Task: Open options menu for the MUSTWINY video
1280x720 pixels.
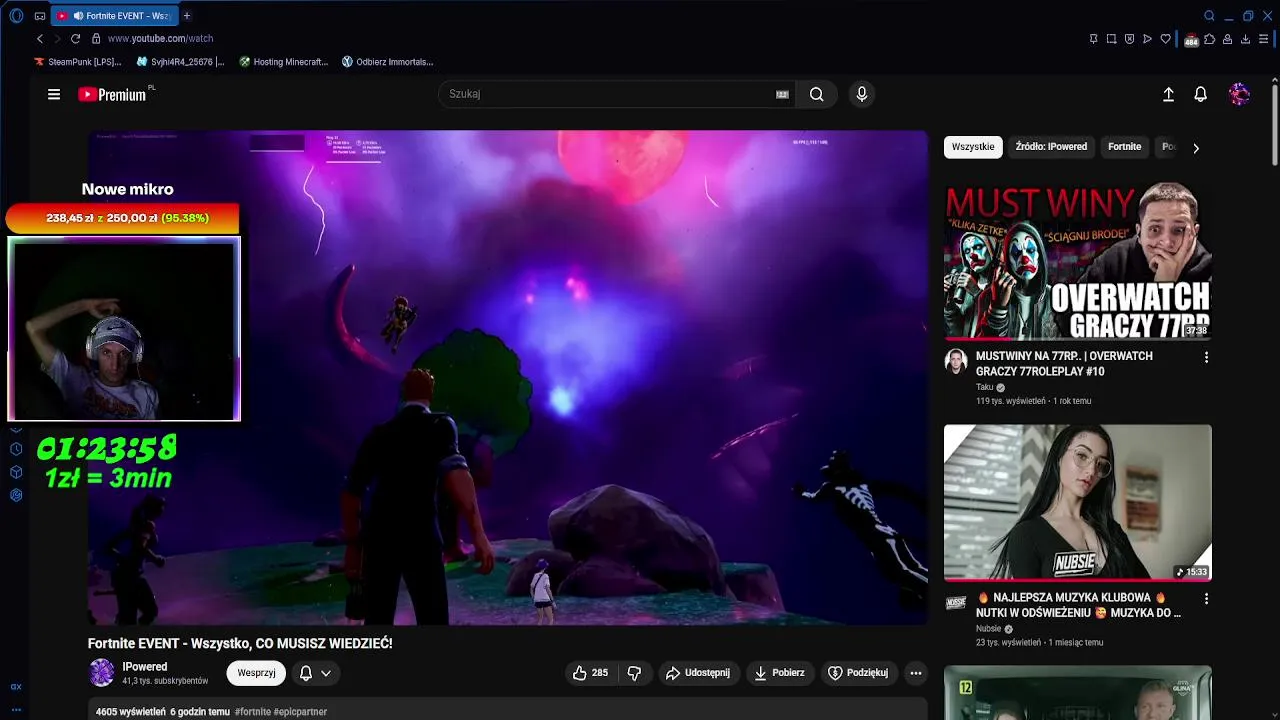Action: pos(1206,357)
